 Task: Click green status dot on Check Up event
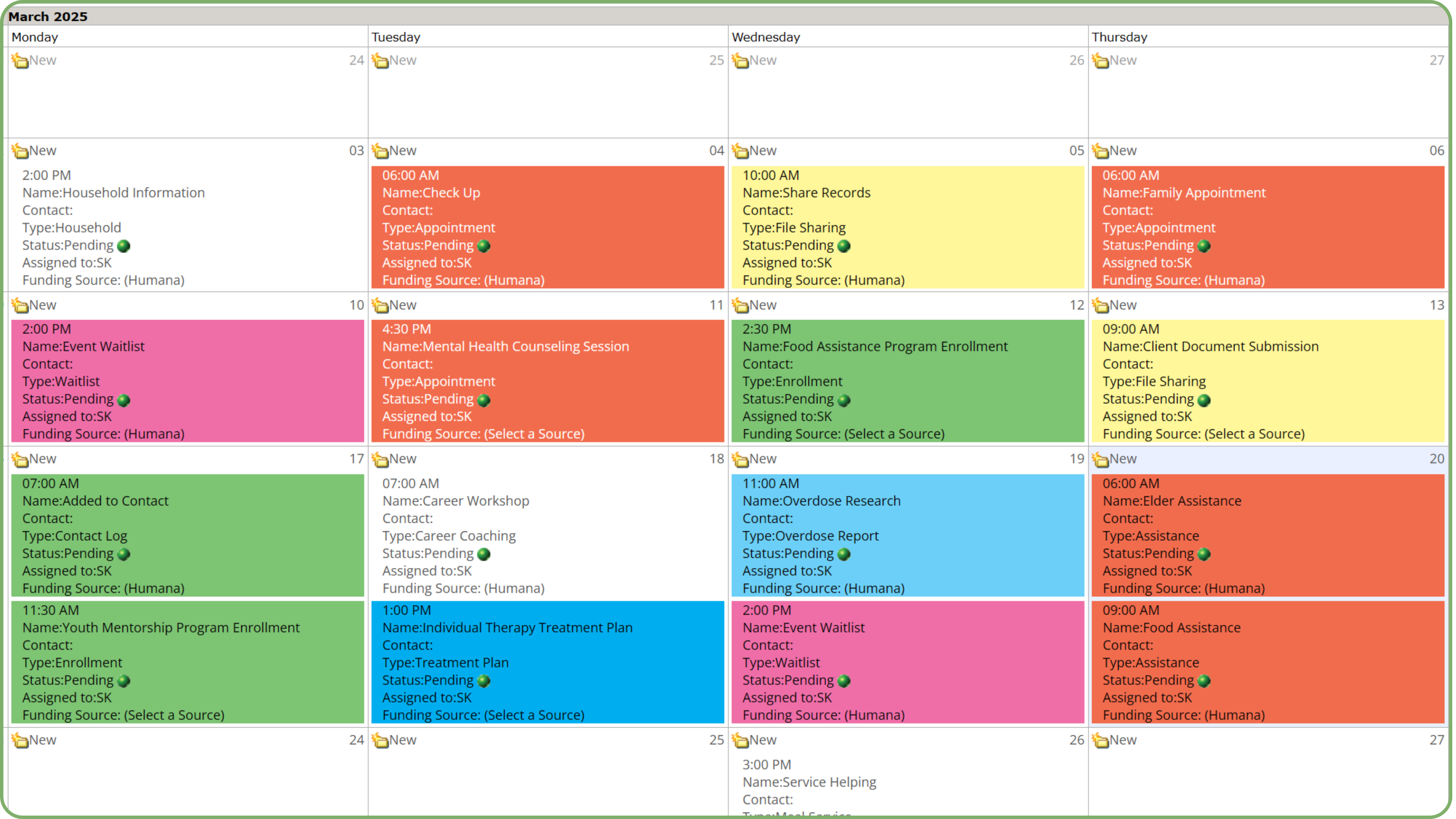[483, 246]
